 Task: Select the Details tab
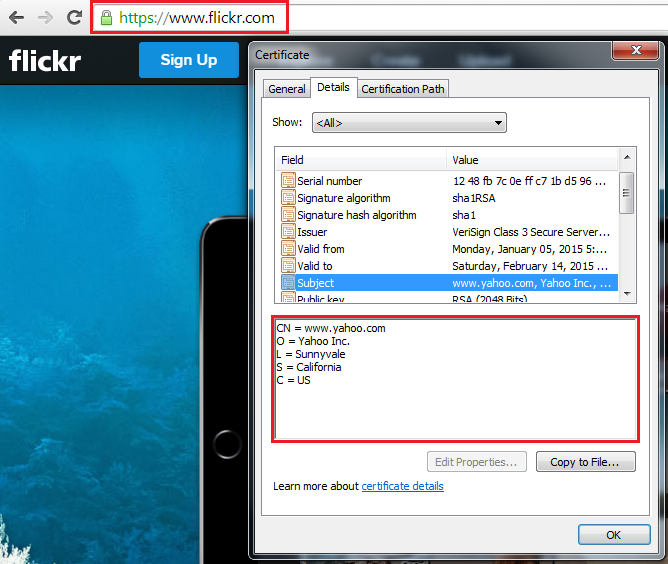pyautogui.click(x=333, y=87)
